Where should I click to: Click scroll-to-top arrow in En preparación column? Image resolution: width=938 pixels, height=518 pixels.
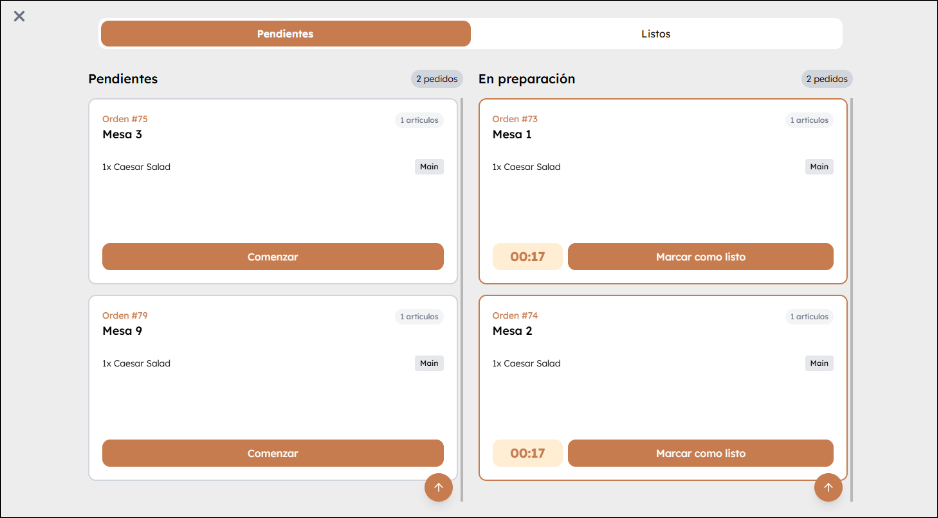point(828,487)
